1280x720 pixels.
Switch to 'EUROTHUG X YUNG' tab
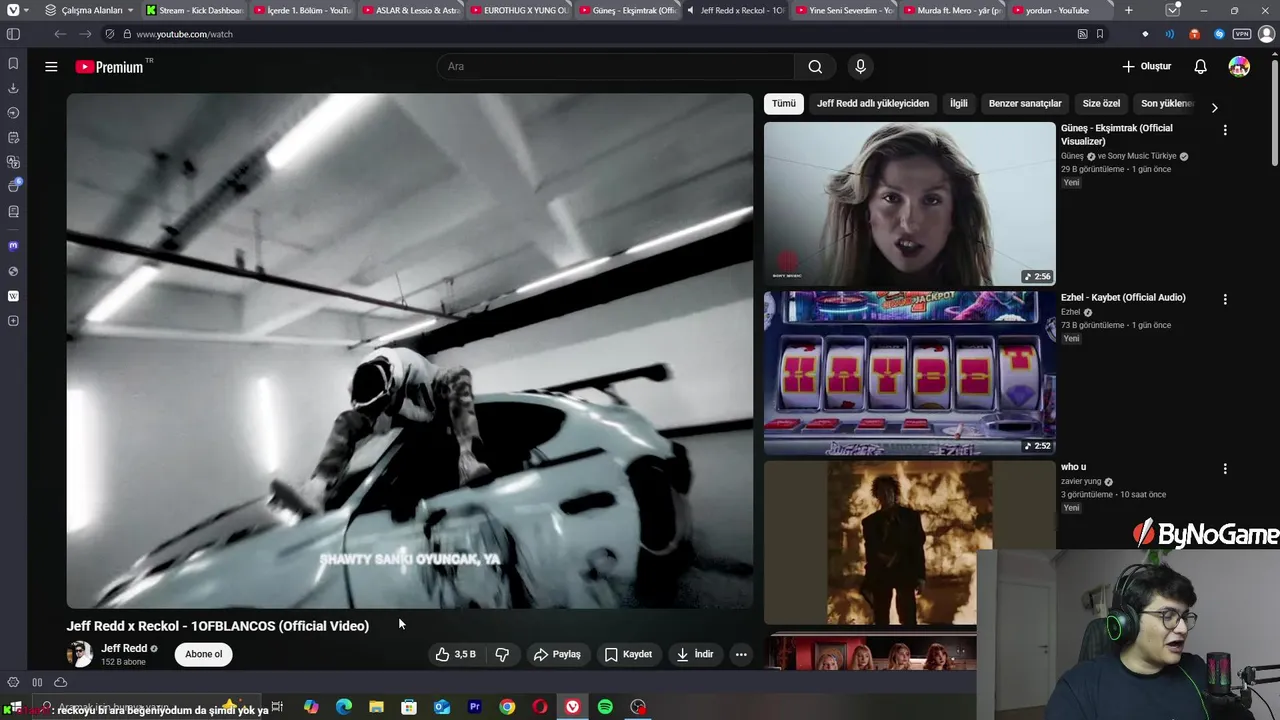(519, 10)
